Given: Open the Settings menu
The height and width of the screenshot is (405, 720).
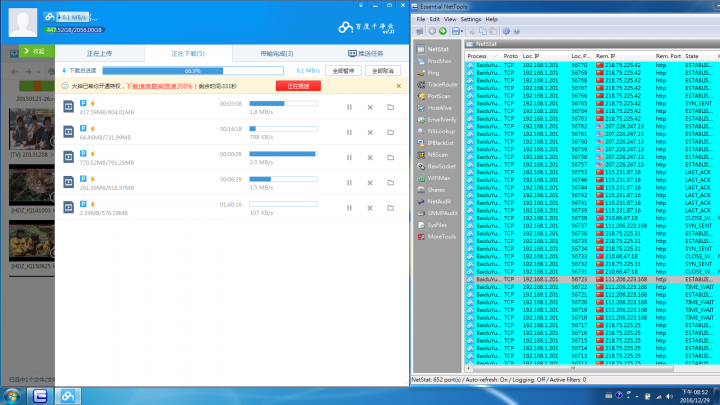Looking at the screenshot, I should point(471,19).
